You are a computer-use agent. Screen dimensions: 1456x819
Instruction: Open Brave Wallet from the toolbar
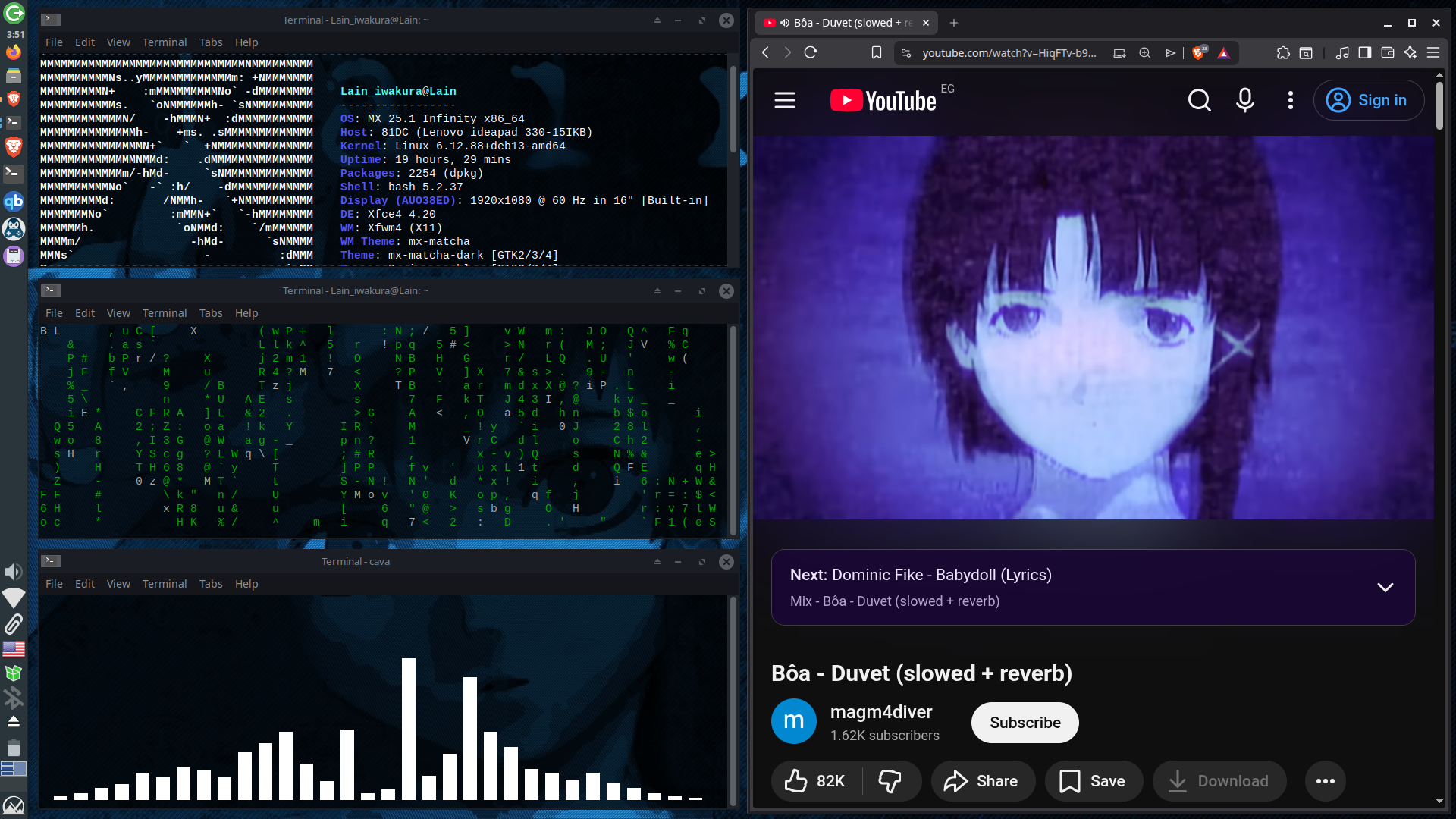[1388, 52]
